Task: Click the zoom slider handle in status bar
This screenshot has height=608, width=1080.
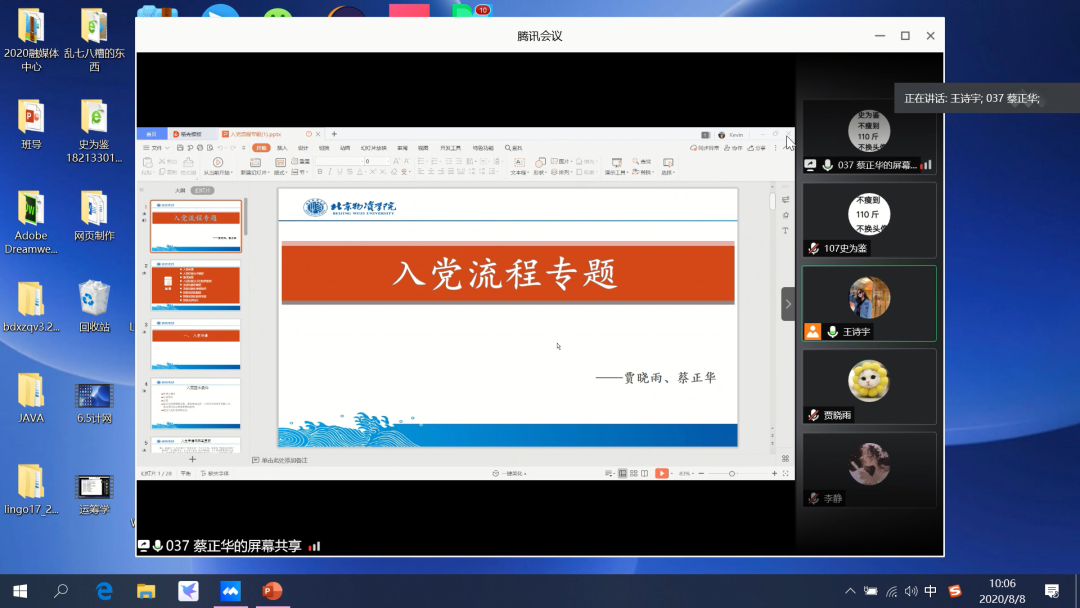Action: (x=732, y=473)
